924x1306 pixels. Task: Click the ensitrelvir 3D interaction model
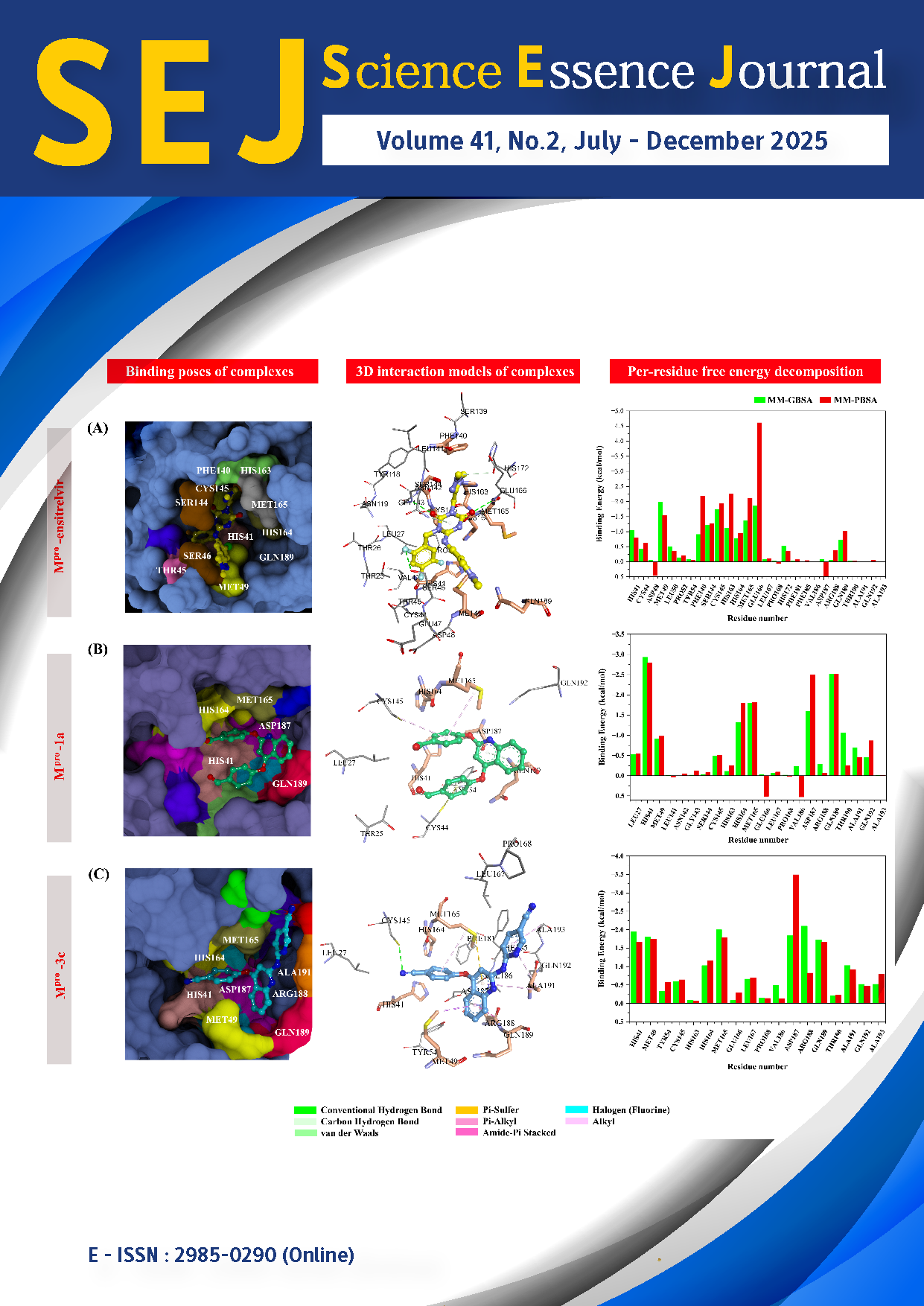coord(447,529)
